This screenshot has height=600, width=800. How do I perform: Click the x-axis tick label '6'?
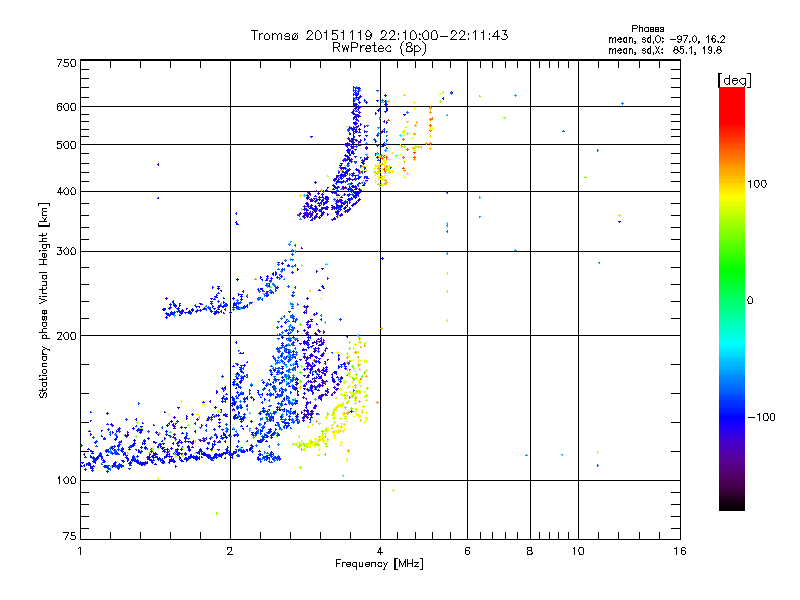coord(467,551)
